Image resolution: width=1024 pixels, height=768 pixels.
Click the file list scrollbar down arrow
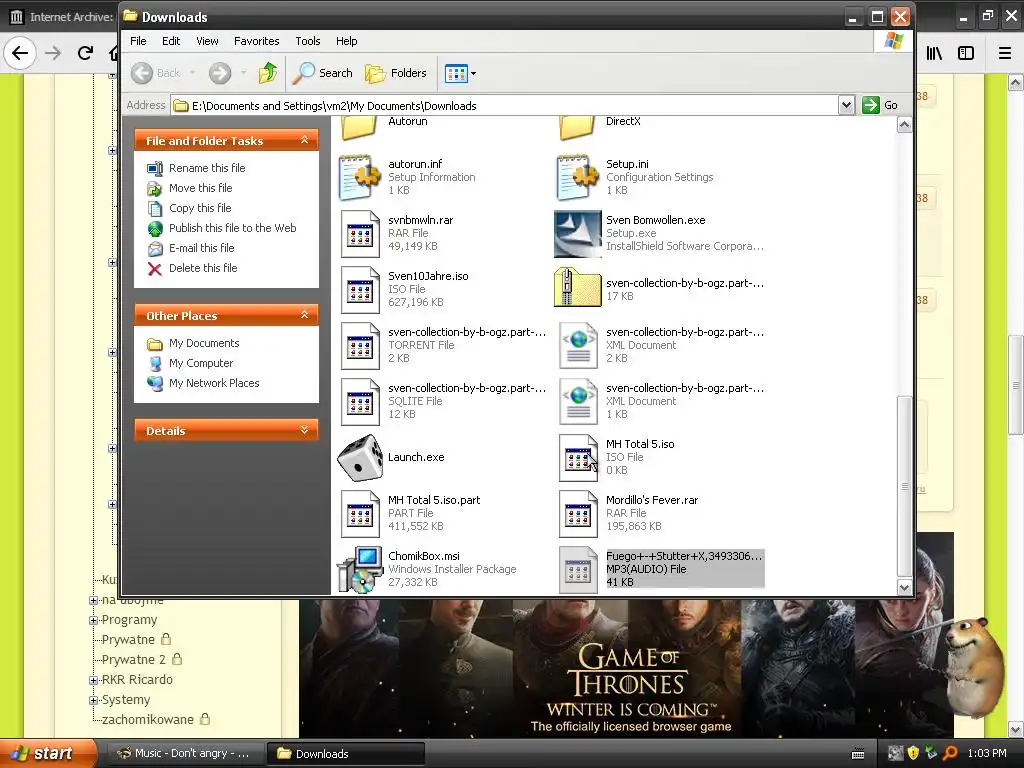pyautogui.click(x=904, y=587)
